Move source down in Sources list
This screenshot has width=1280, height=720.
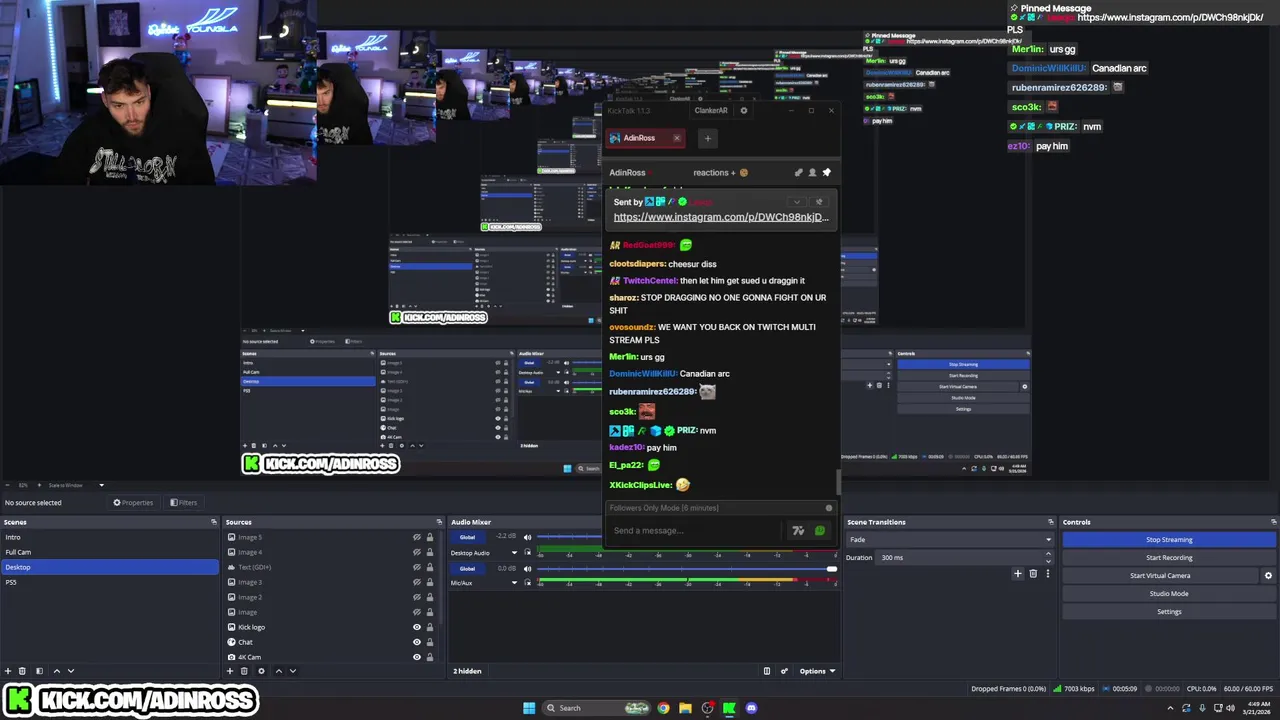pyautogui.click(x=292, y=671)
